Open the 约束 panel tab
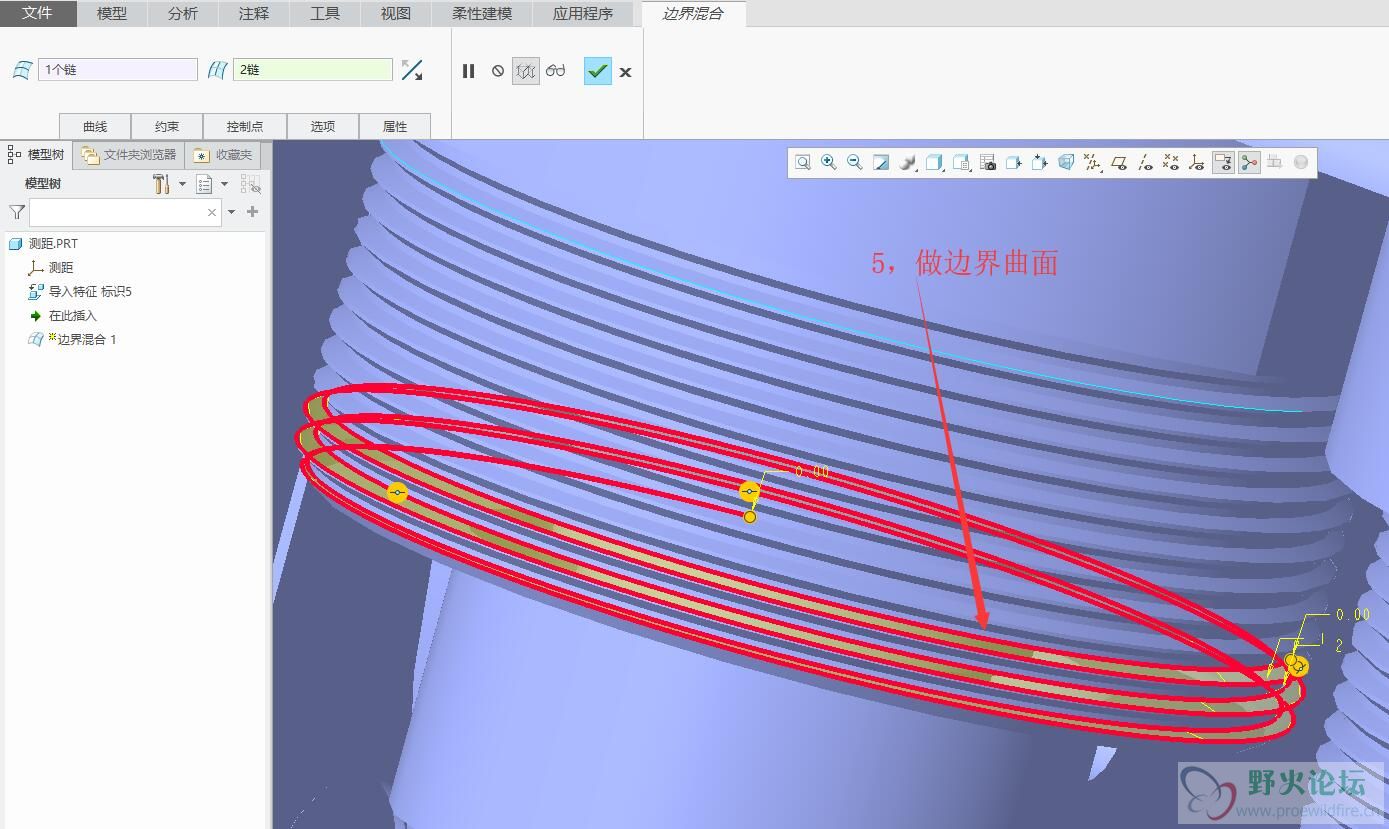 167,126
